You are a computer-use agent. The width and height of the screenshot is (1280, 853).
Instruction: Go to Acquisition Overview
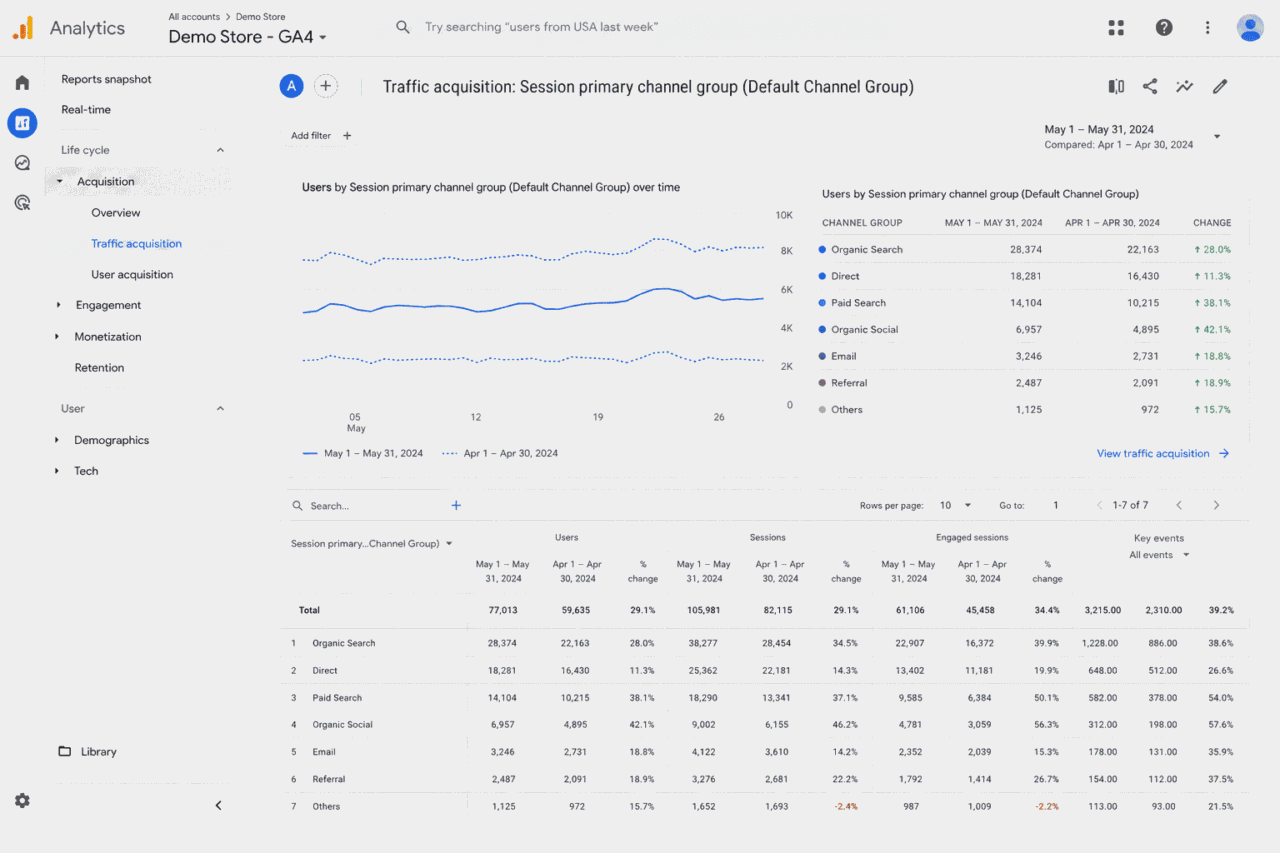pos(116,213)
